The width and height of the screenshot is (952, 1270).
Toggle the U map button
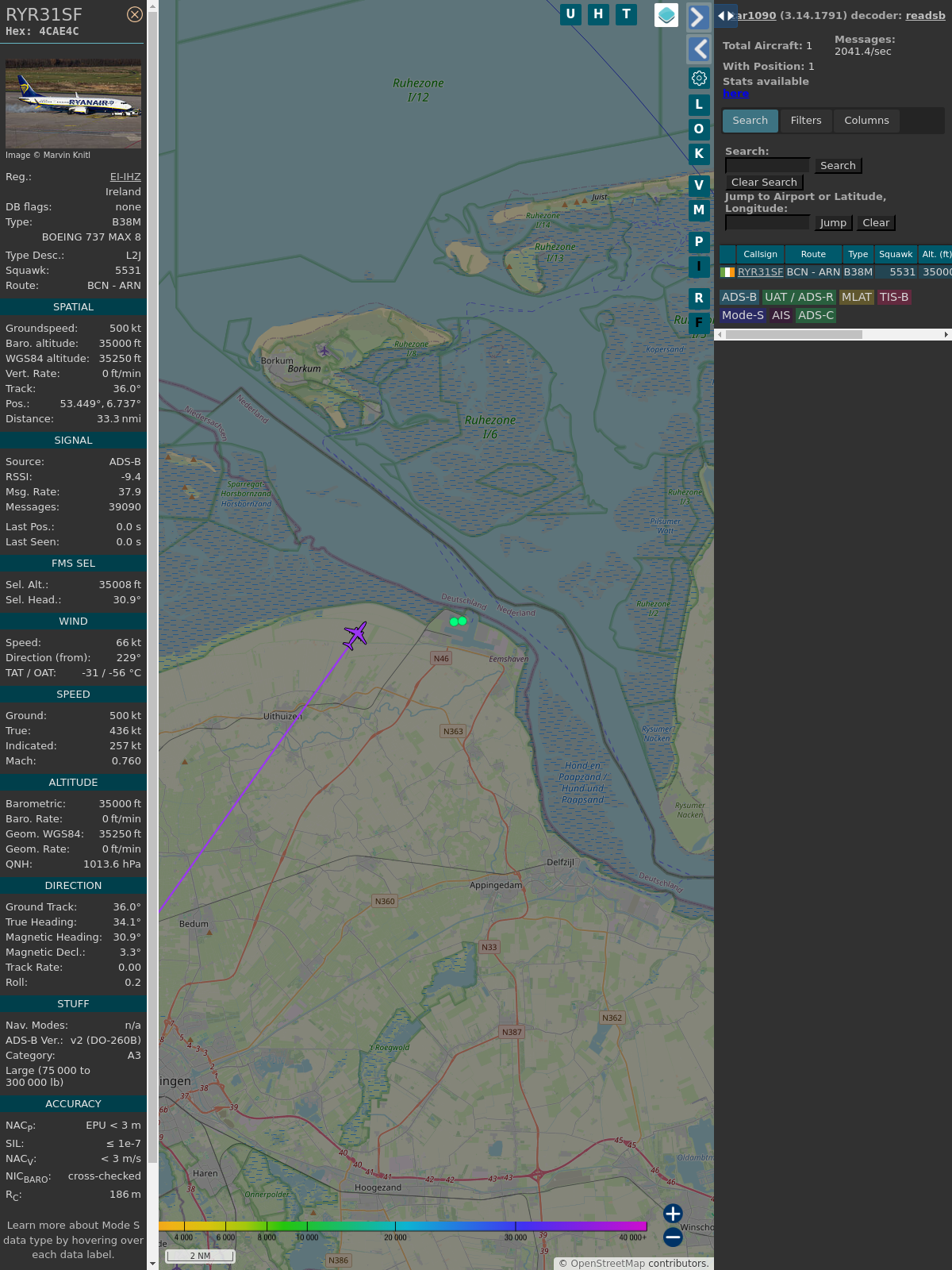[x=570, y=14]
